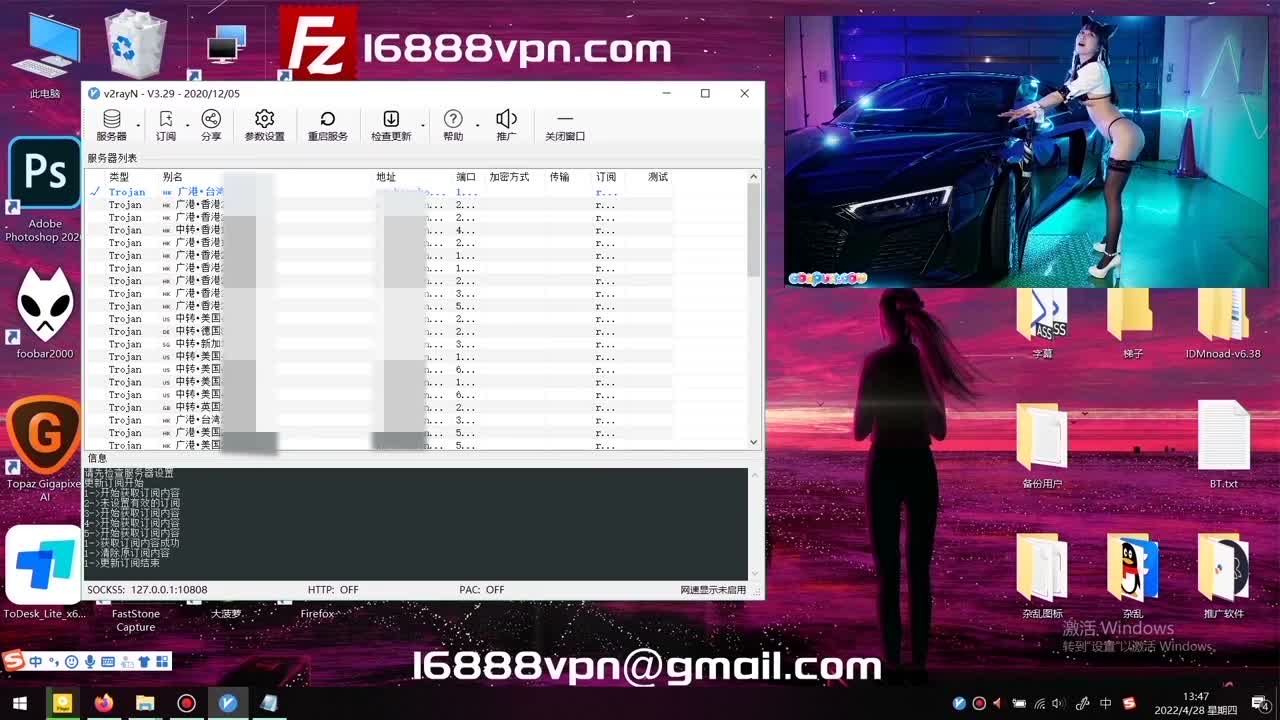1280x720 pixels.
Task: Click 网速显示未启用 status text
Action: [x=713, y=590]
